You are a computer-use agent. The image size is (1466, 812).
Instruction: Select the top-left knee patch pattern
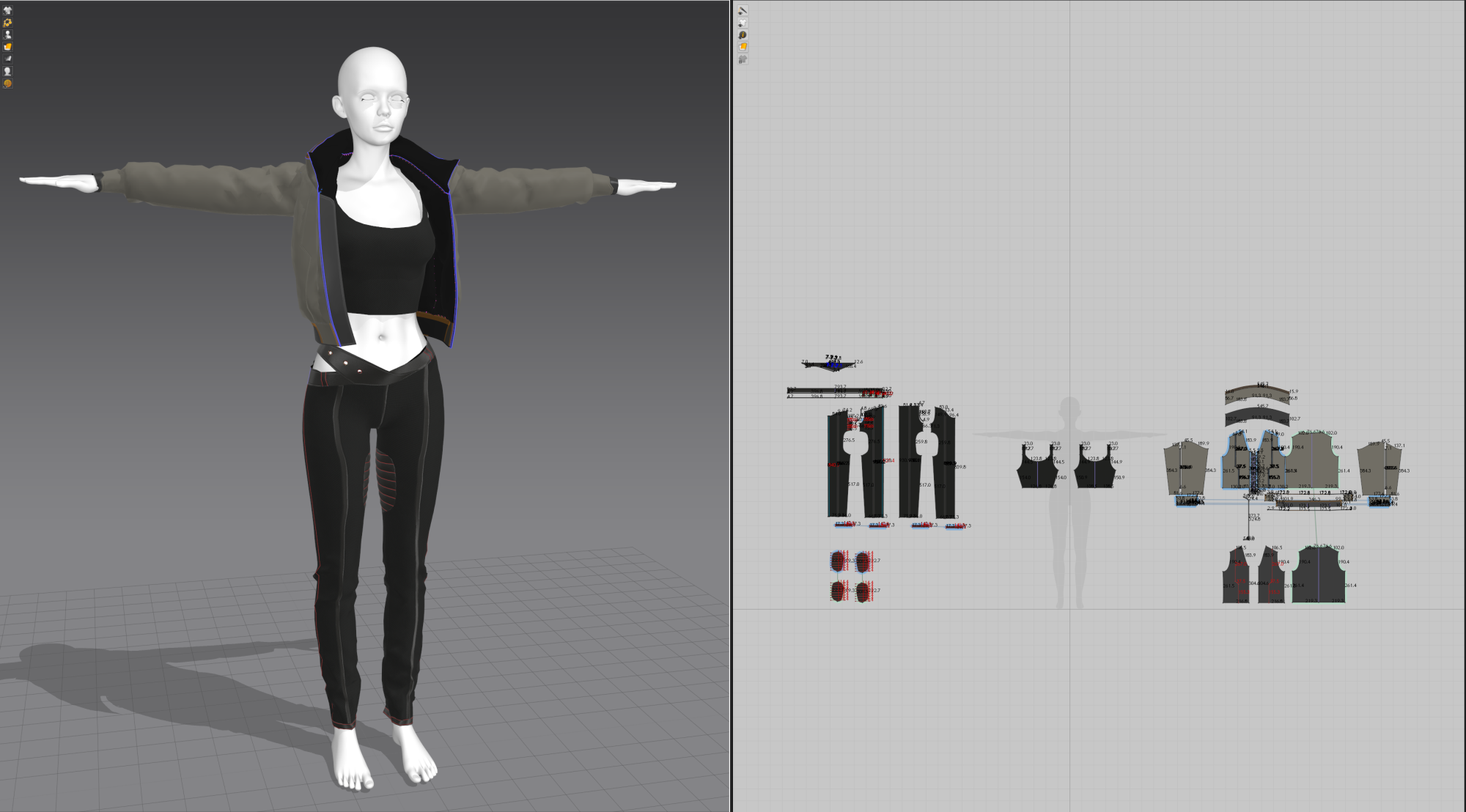click(838, 561)
